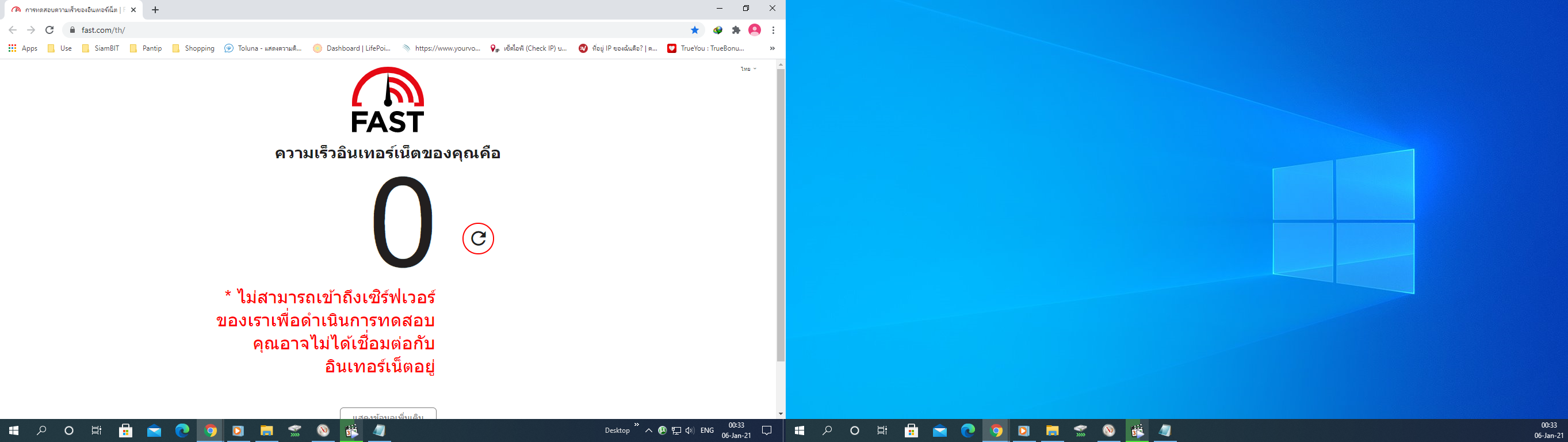Open orange media player on left taskbar
This screenshot has height=442, width=1568.
(238, 430)
